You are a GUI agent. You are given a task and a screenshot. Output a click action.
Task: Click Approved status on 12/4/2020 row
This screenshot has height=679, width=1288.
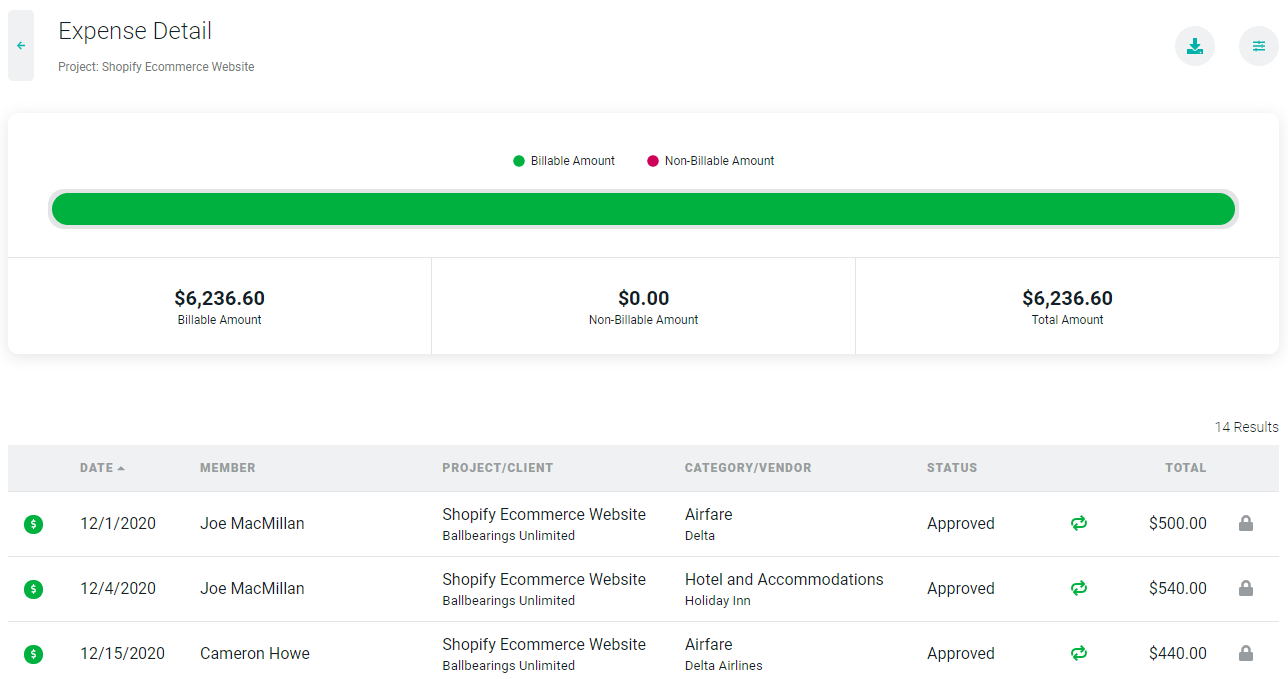[x=961, y=589]
